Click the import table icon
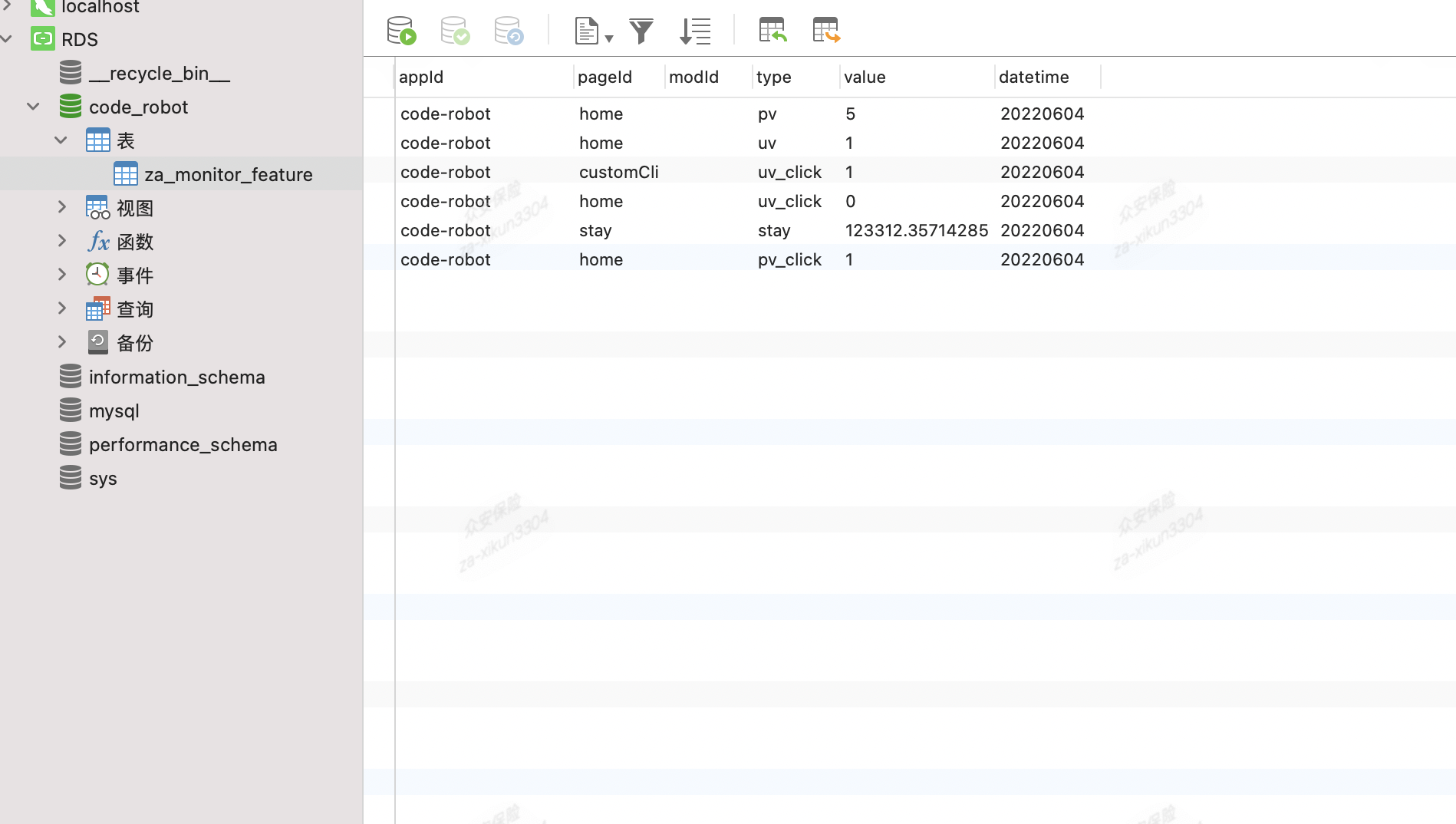 click(x=772, y=31)
